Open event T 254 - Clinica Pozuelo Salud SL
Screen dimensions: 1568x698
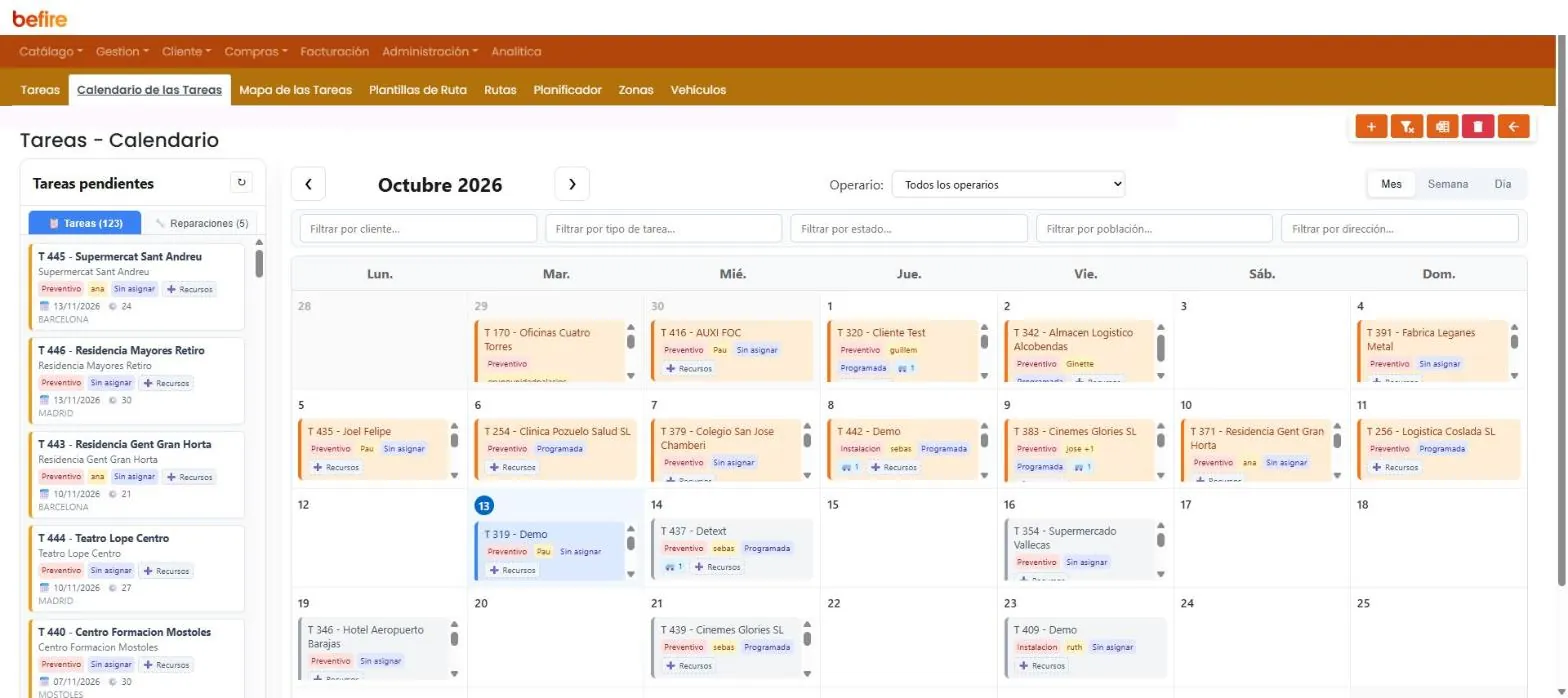click(556, 450)
